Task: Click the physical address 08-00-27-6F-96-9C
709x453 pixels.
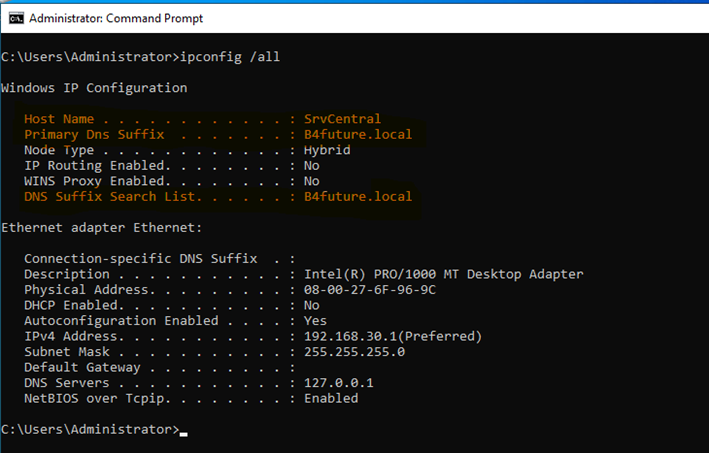Action: point(369,290)
